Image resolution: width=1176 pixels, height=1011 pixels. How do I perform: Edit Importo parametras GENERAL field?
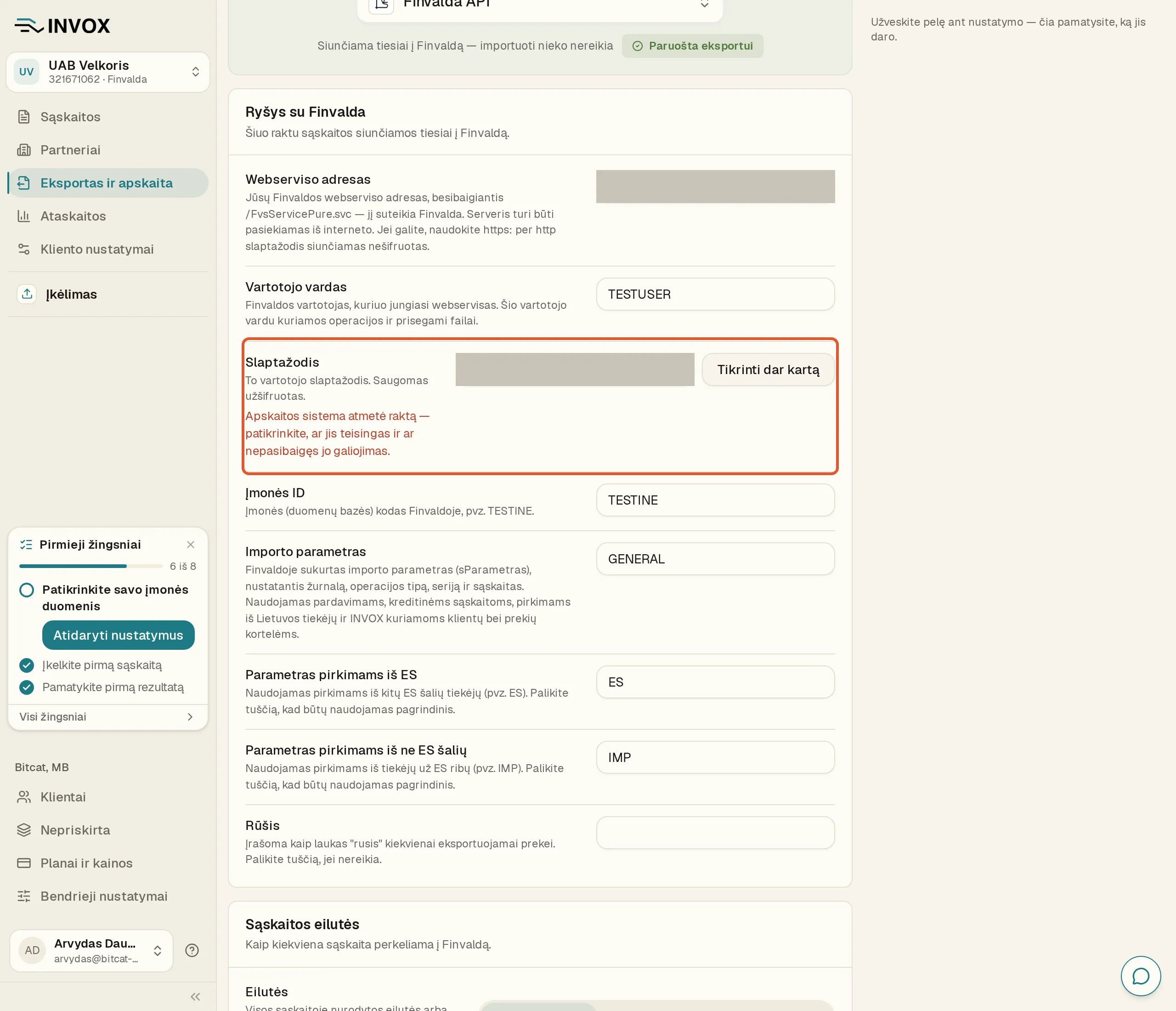click(715, 559)
